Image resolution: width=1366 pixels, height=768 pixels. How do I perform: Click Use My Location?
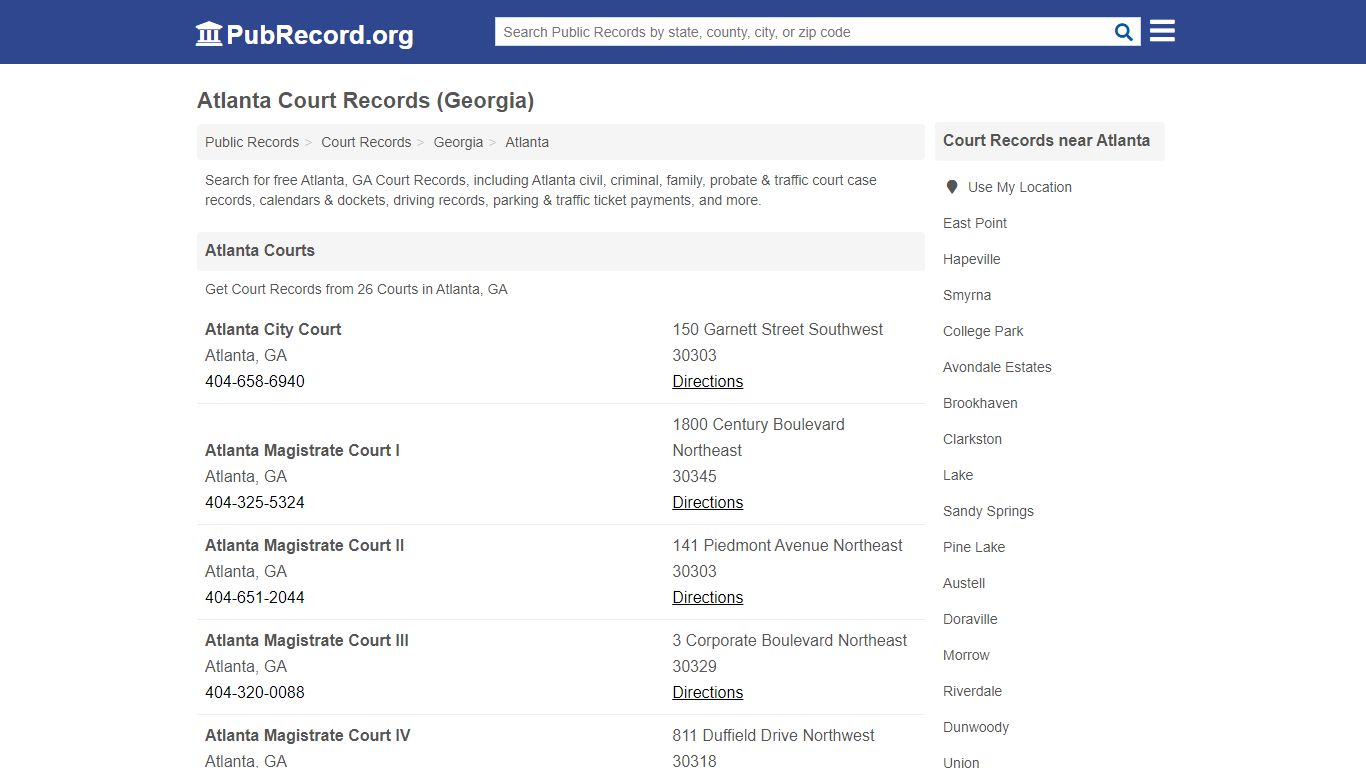click(x=1019, y=187)
